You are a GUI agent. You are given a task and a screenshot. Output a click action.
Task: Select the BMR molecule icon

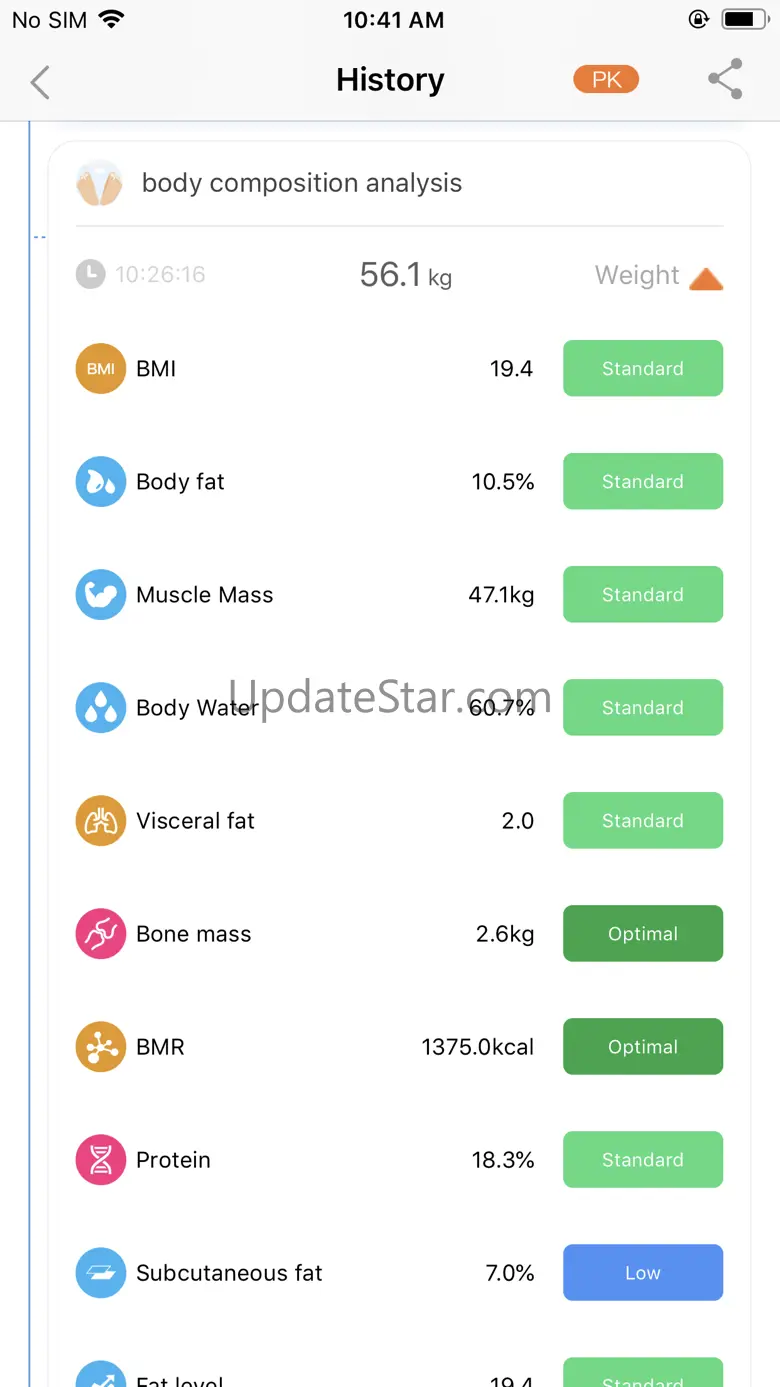(101, 1047)
